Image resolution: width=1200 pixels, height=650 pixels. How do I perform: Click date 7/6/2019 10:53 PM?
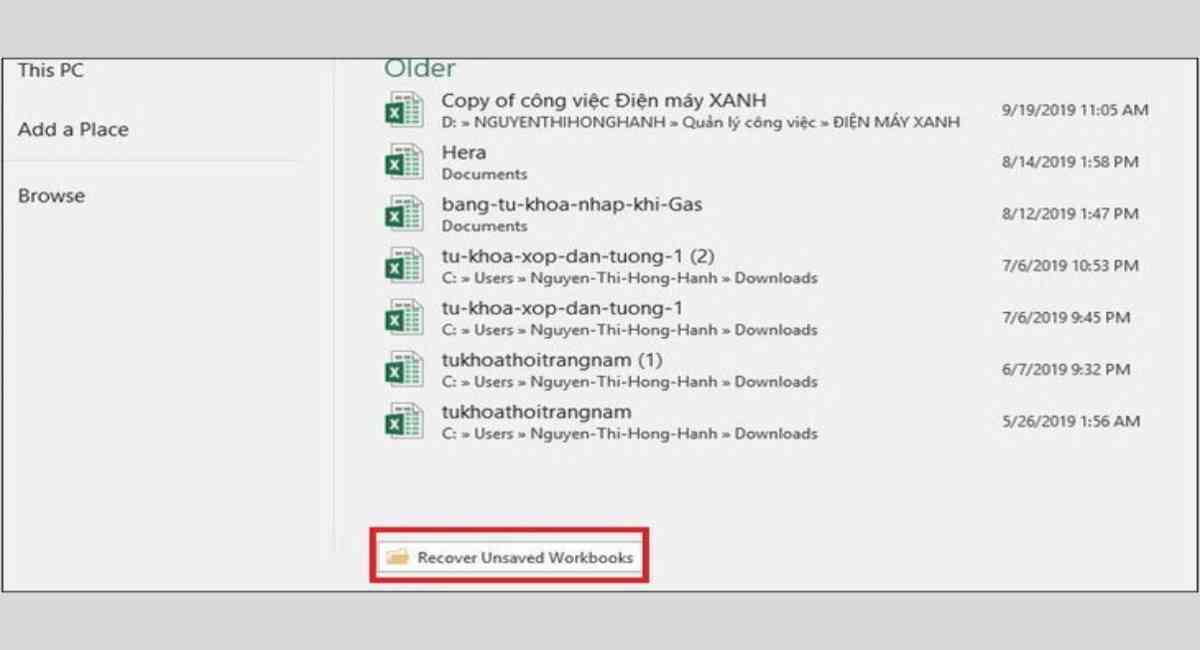pos(1070,266)
